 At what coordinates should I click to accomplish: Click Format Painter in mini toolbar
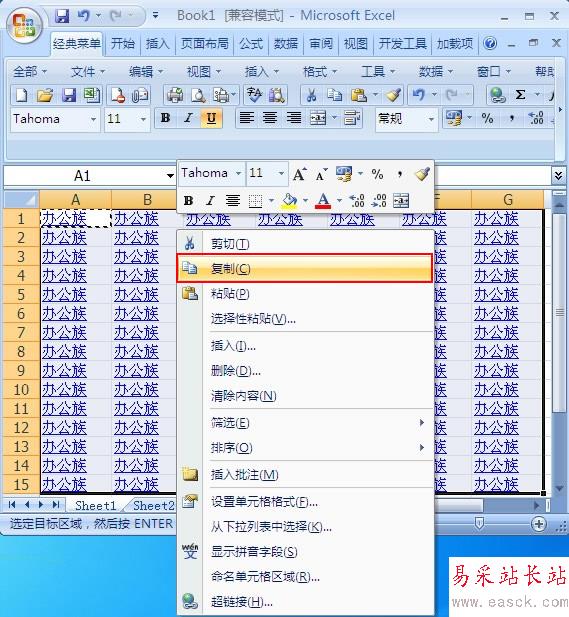click(422, 174)
